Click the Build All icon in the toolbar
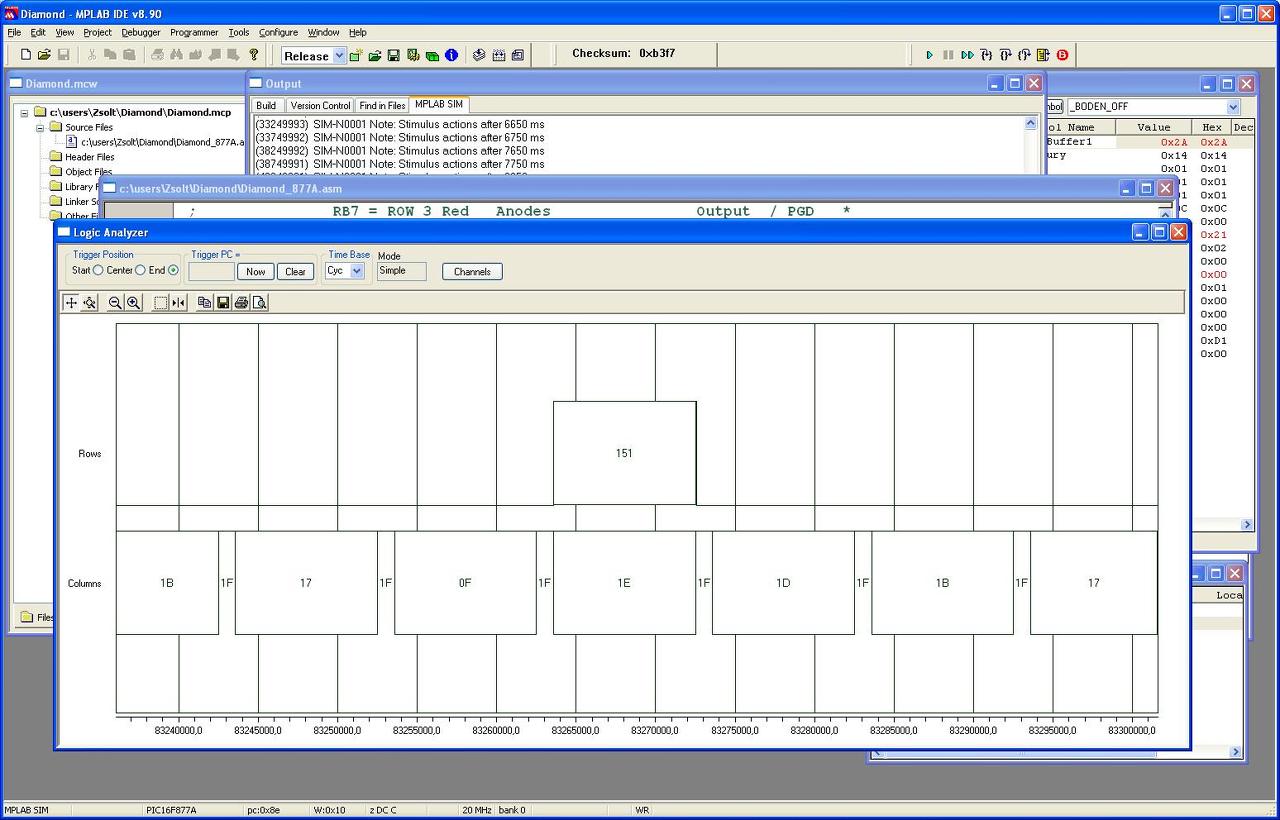 click(498, 55)
